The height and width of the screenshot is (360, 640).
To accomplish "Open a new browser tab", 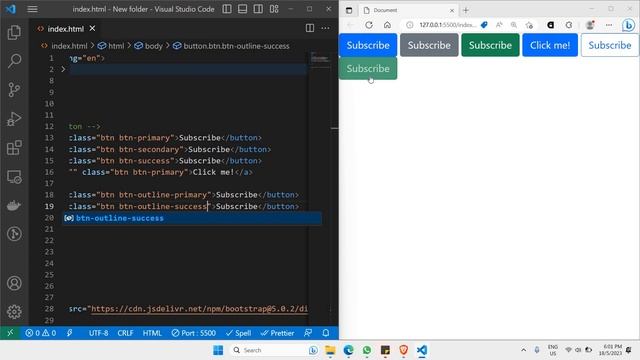I will (466, 10).
